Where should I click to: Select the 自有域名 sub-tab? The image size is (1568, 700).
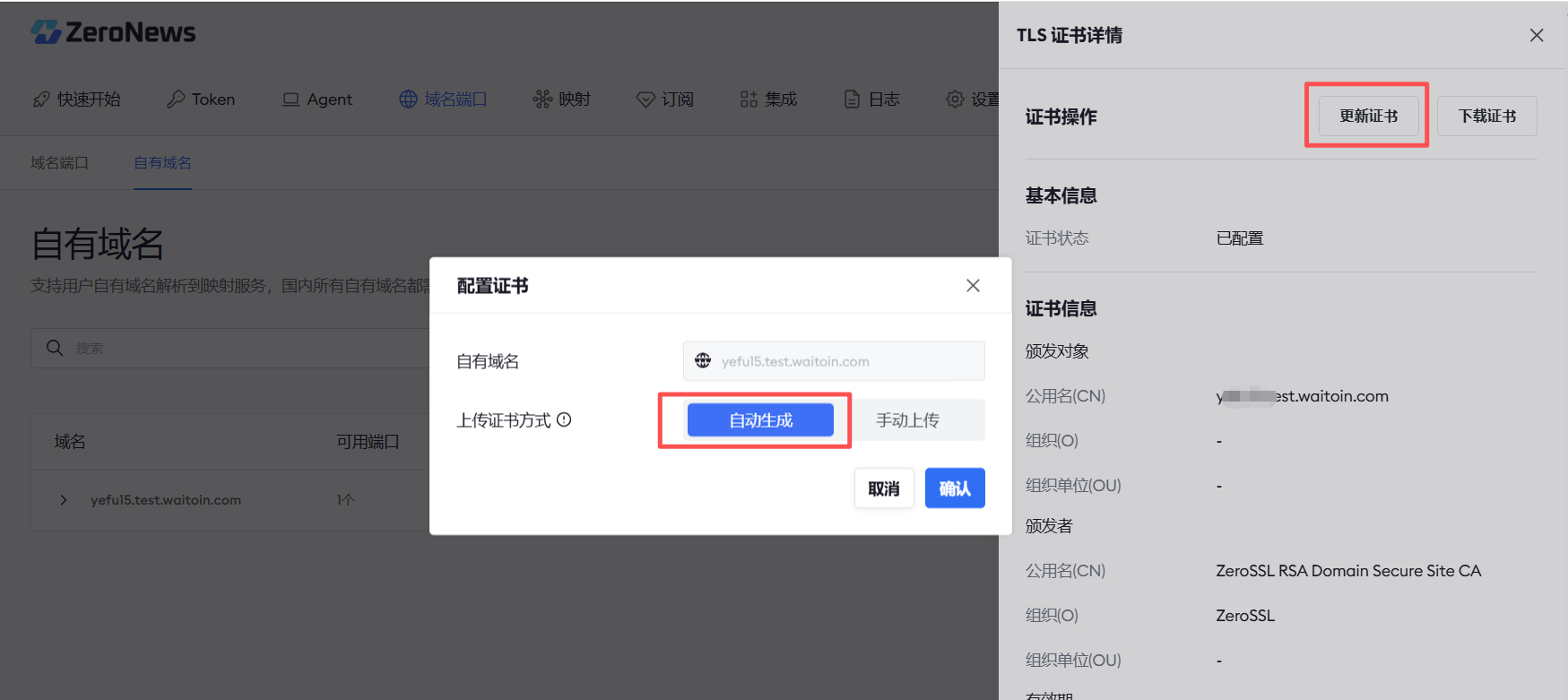coord(162,163)
